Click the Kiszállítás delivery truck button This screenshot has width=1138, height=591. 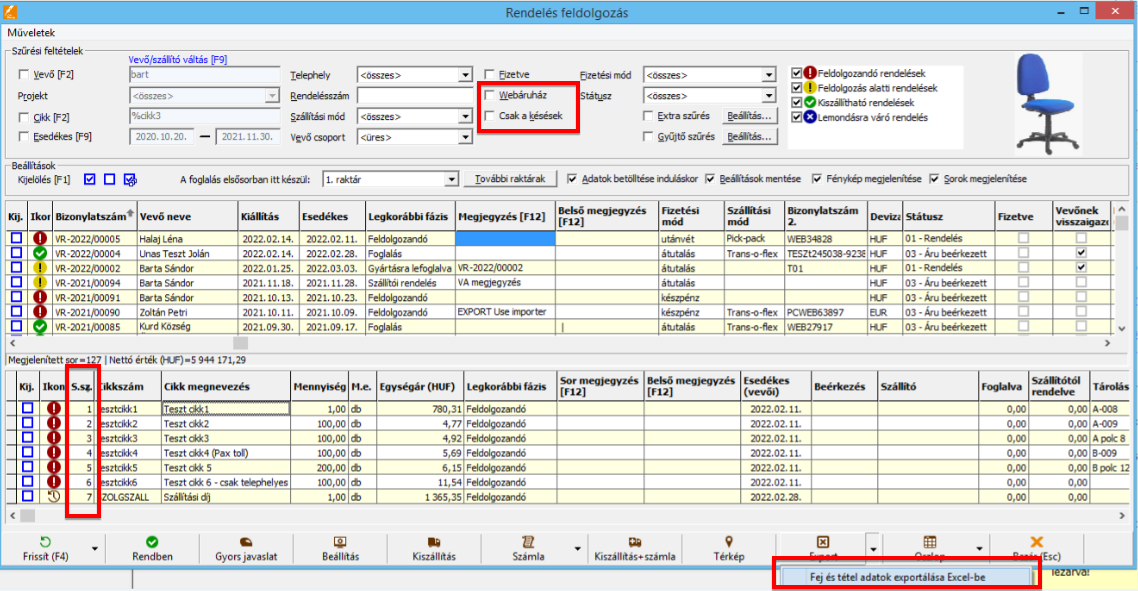(x=434, y=548)
